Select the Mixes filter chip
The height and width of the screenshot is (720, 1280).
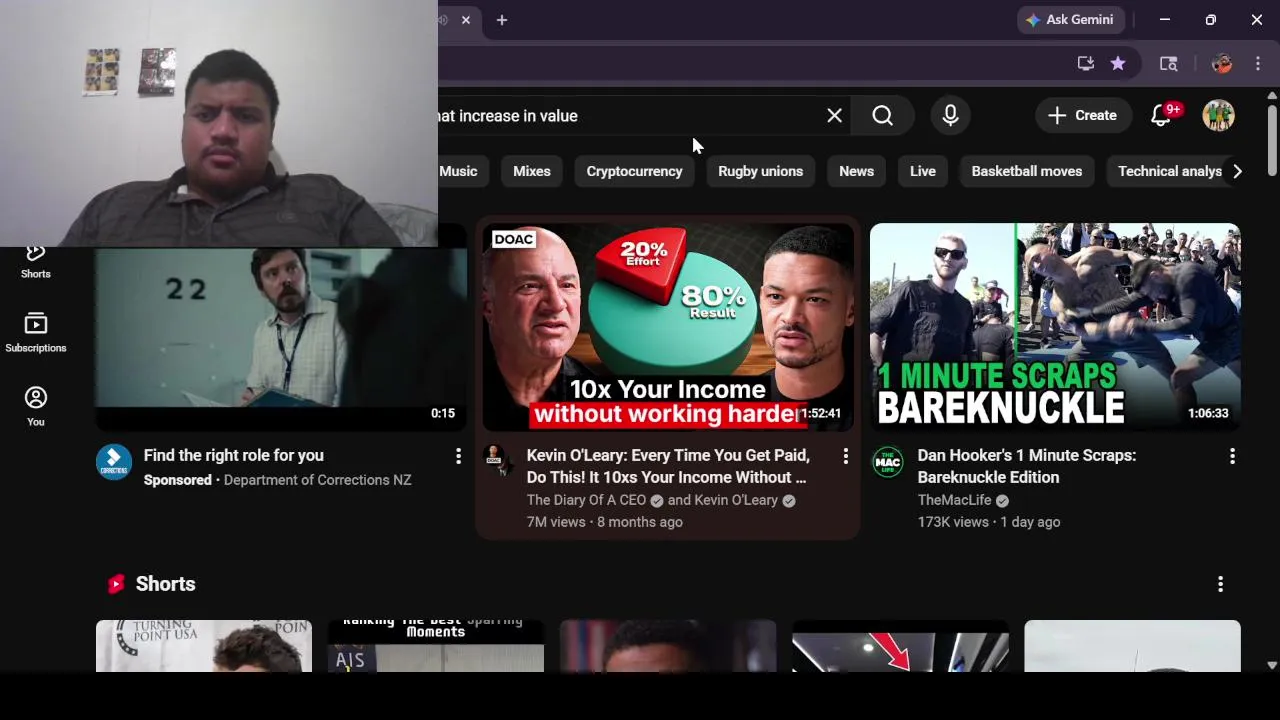[x=532, y=171]
